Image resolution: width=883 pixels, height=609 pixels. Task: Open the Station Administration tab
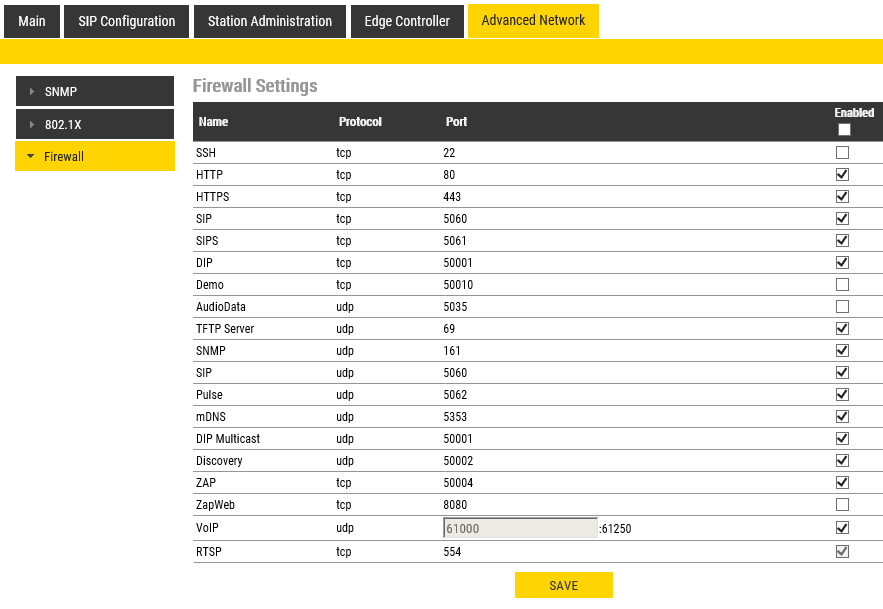pos(270,21)
